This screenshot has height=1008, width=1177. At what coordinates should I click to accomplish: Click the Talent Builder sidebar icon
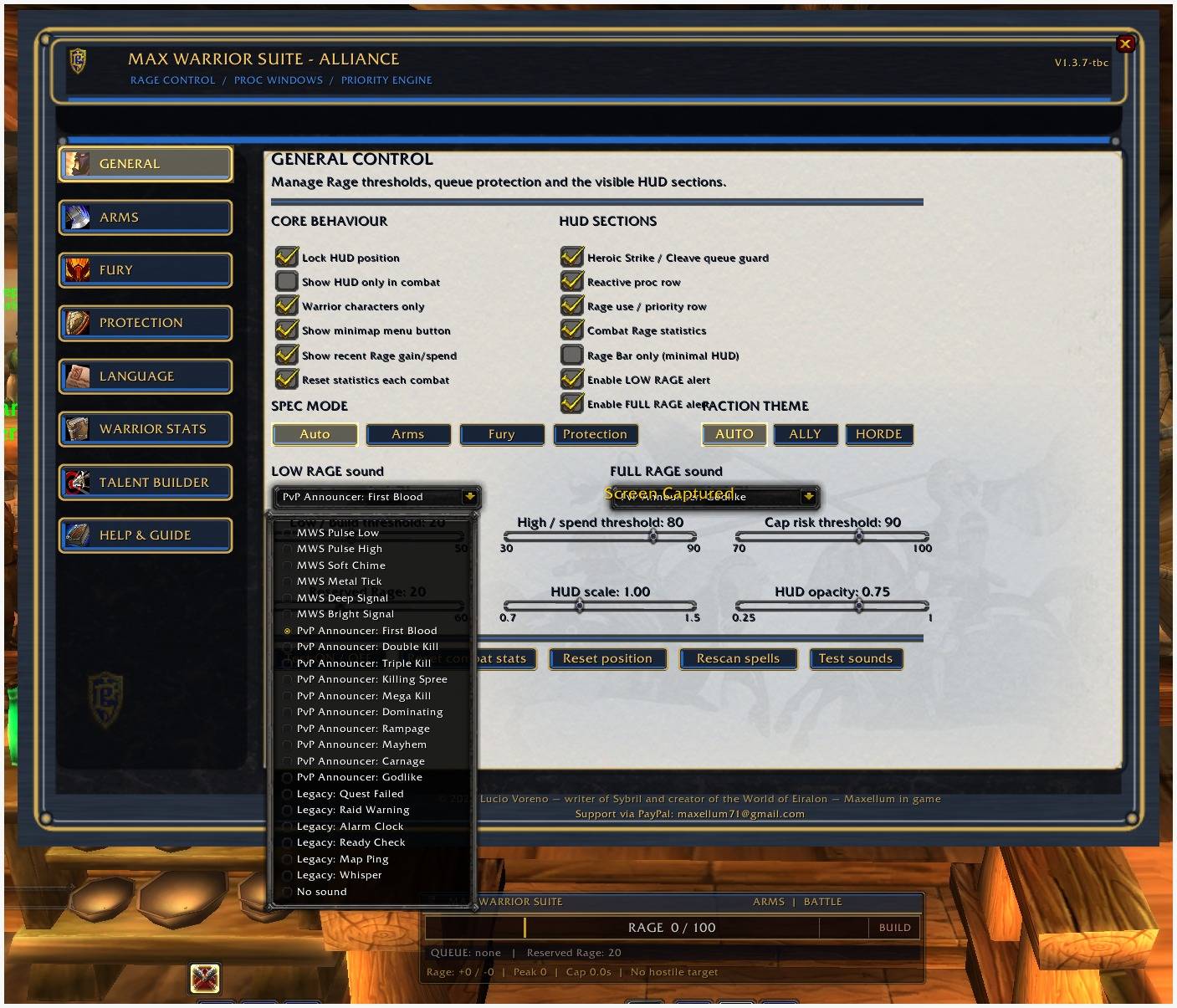pos(78,483)
